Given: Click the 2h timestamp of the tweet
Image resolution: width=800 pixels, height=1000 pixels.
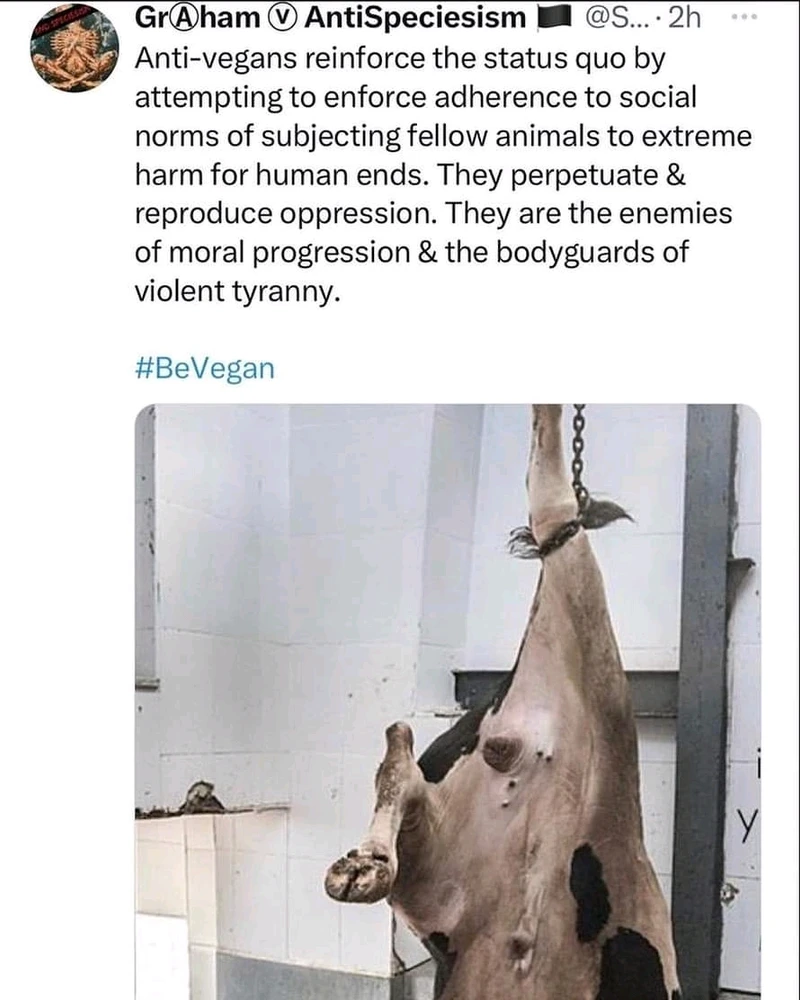Looking at the screenshot, I should 684,18.
